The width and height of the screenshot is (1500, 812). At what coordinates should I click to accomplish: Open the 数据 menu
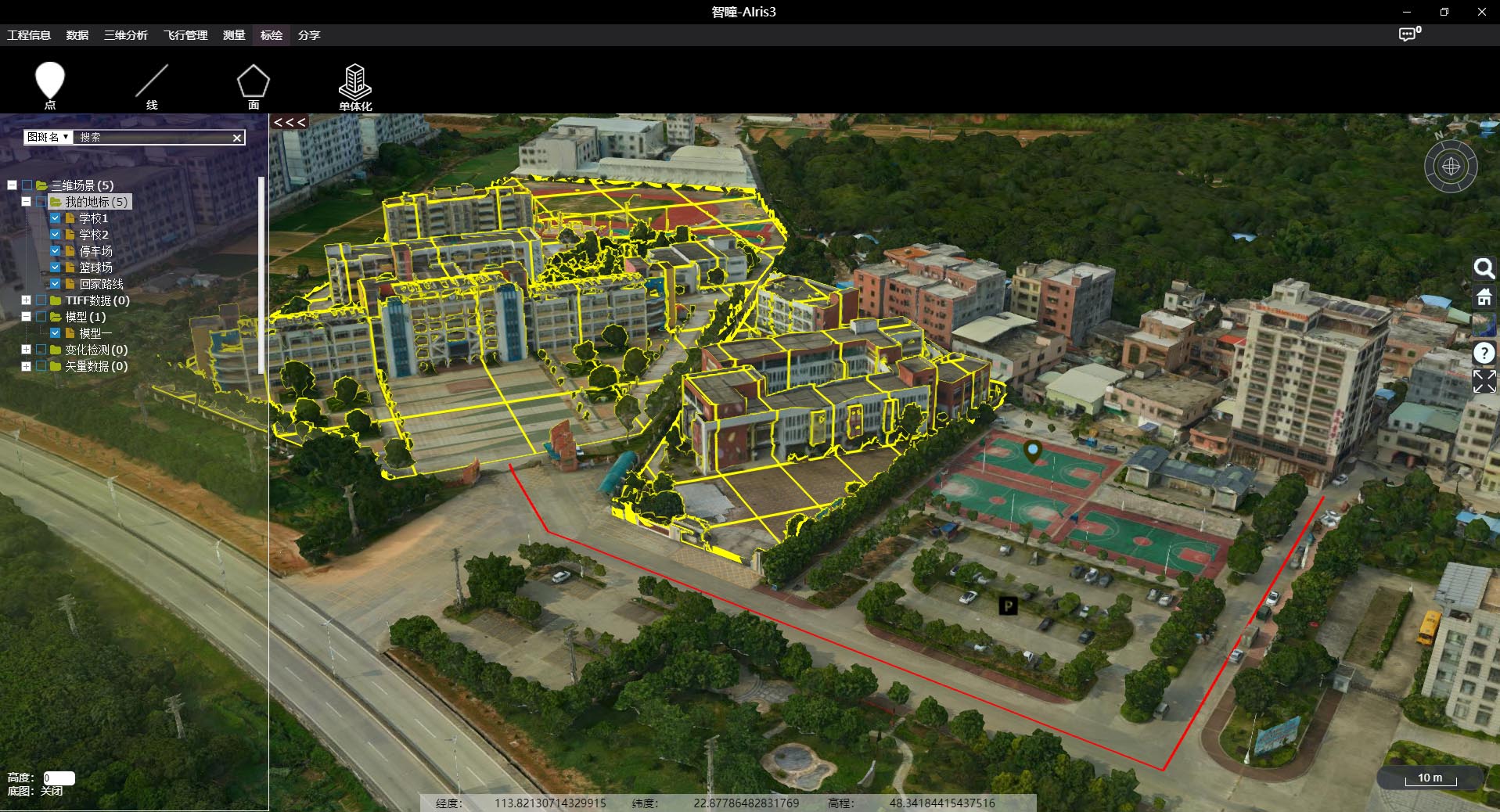tap(77, 35)
